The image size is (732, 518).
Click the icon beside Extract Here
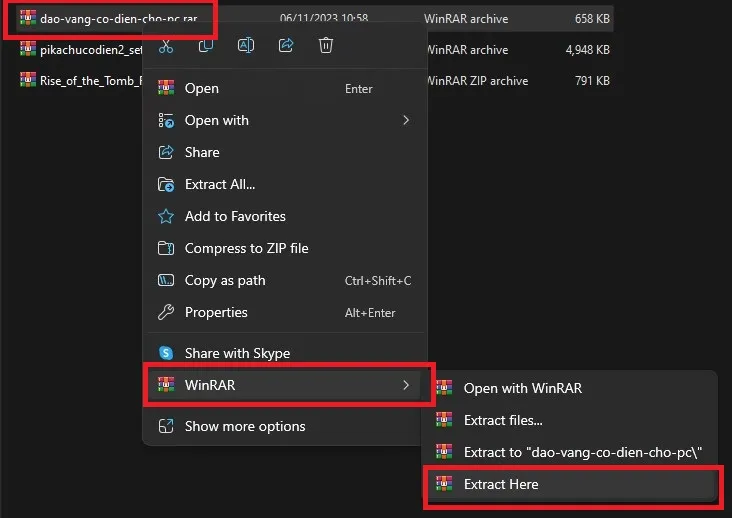pyautogui.click(x=444, y=483)
